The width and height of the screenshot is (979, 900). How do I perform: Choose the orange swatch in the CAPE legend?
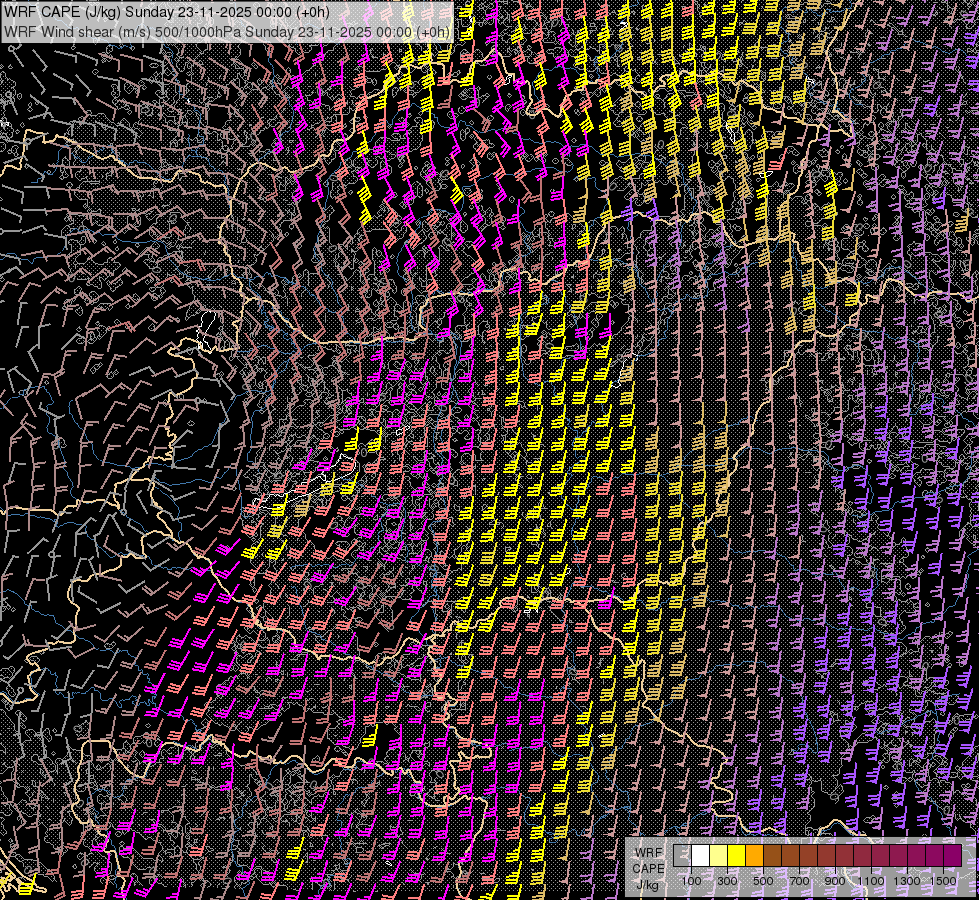754,856
